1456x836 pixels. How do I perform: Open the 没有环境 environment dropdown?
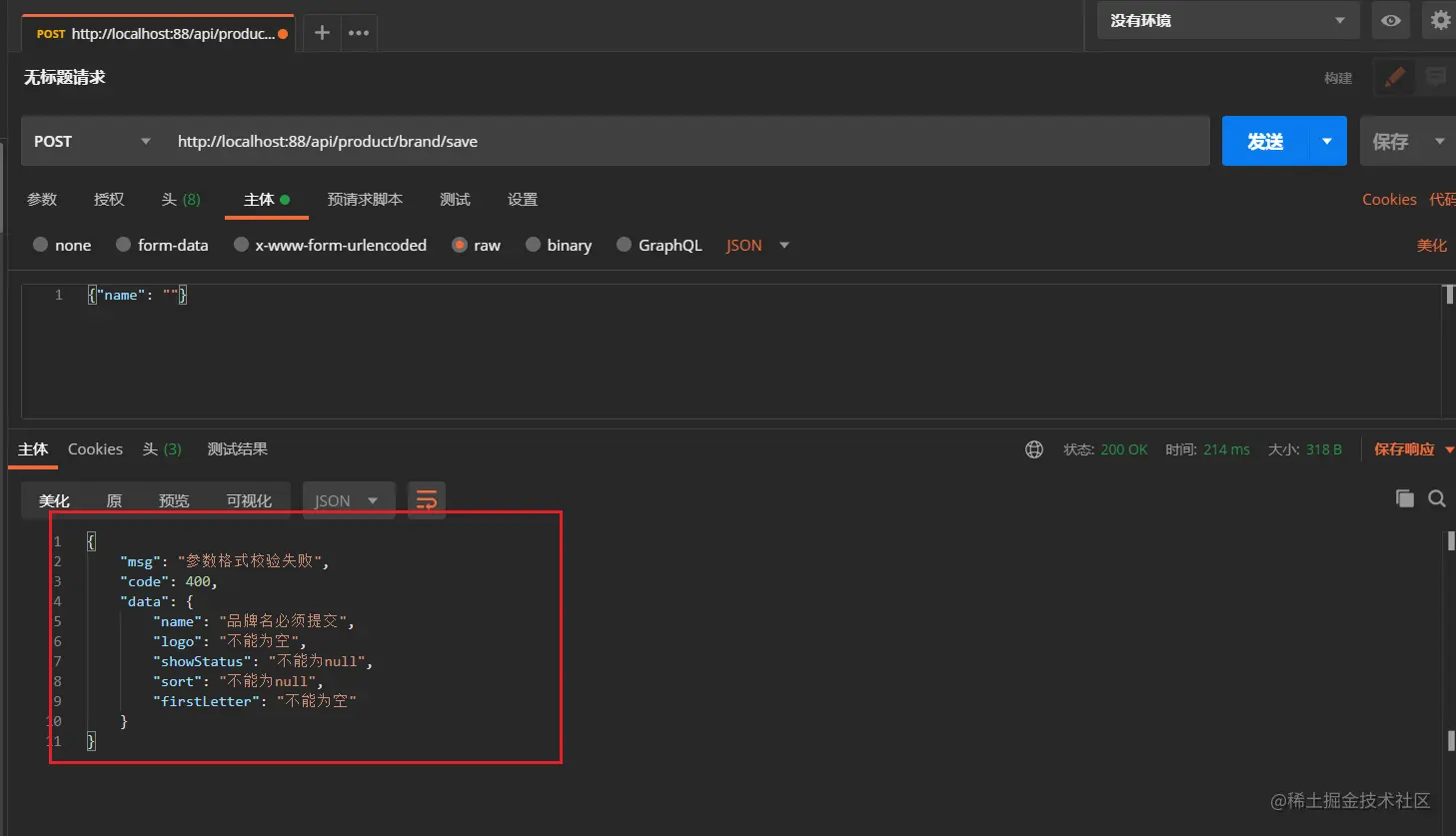[1228, 20]
